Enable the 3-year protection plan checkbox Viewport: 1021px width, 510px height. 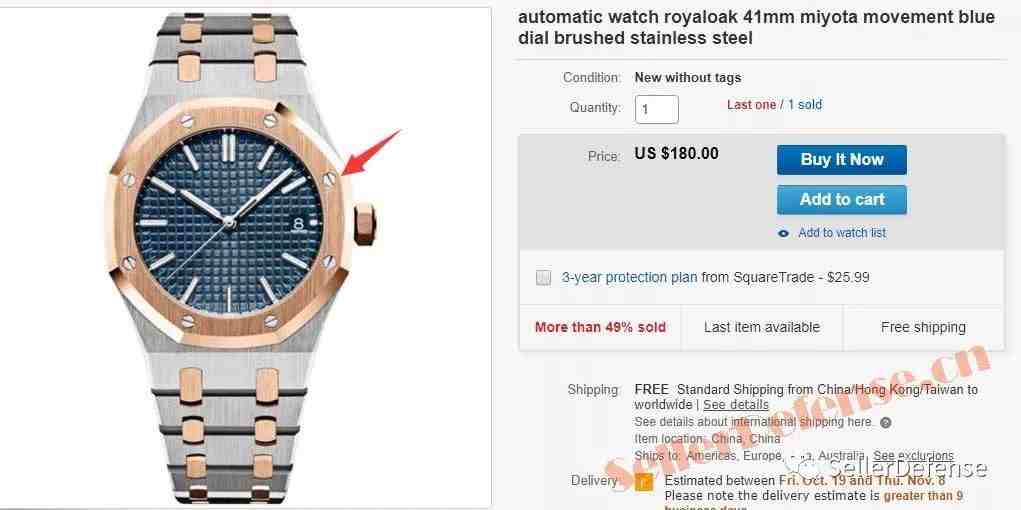[543, 278]
